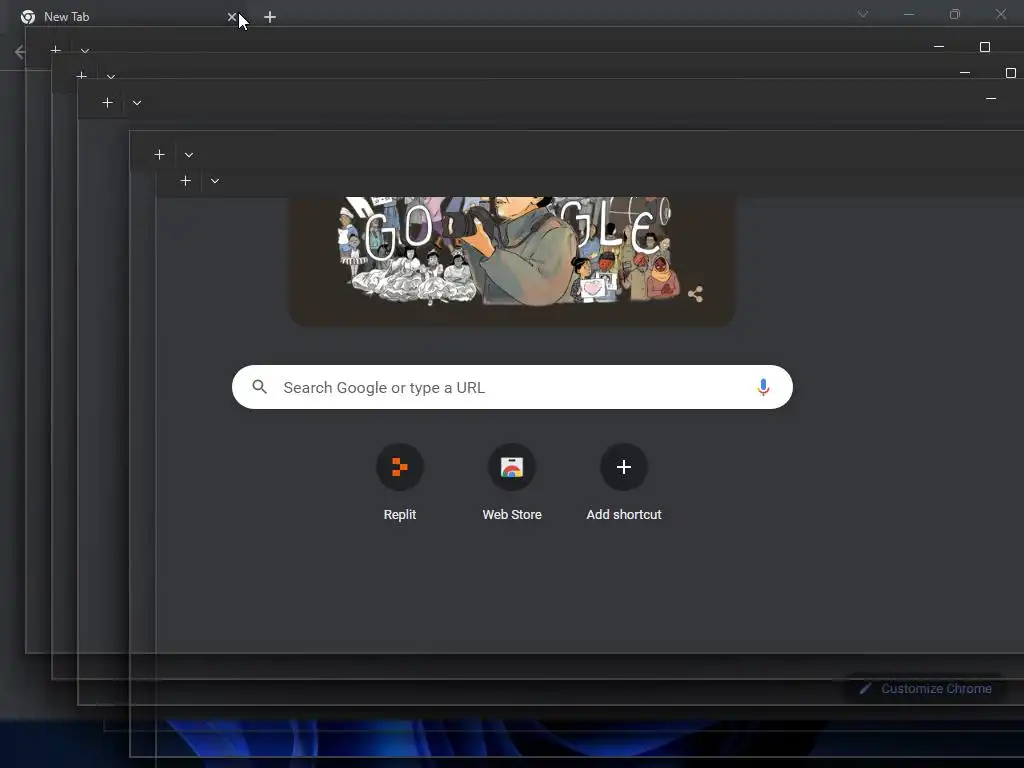Click the magnifier icon in search box

pyautogui.click(x=259, y=387)
